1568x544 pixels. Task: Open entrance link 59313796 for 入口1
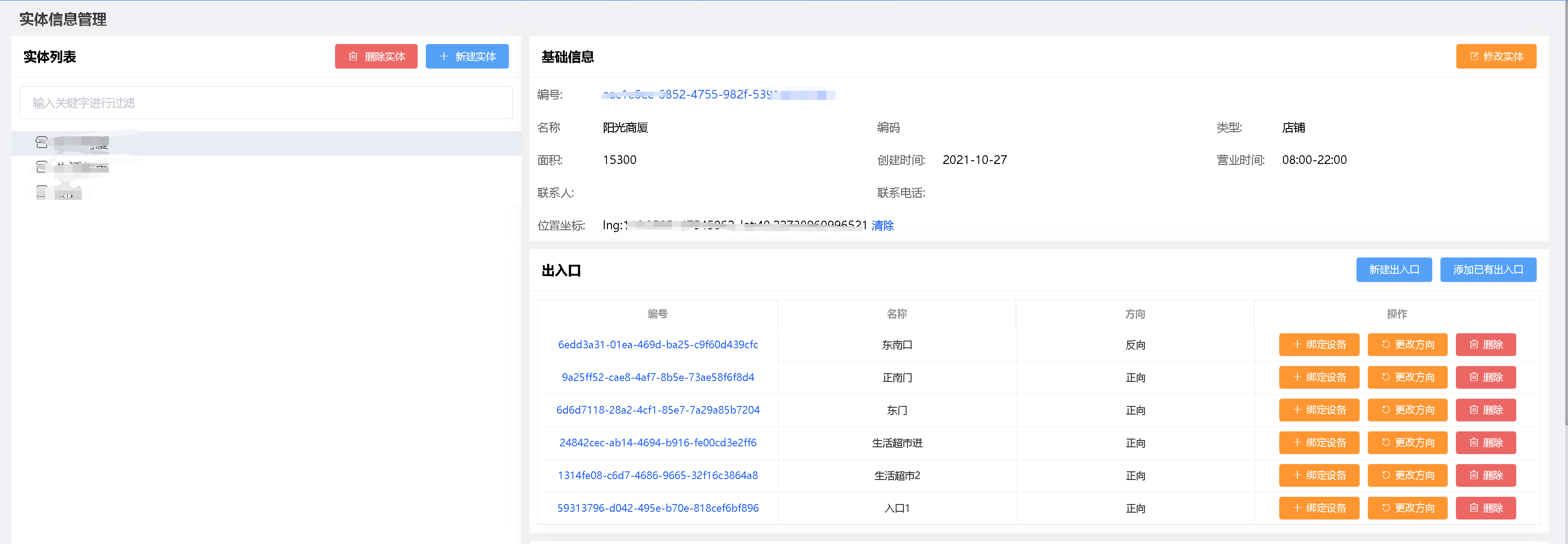(x=658, y=508)
